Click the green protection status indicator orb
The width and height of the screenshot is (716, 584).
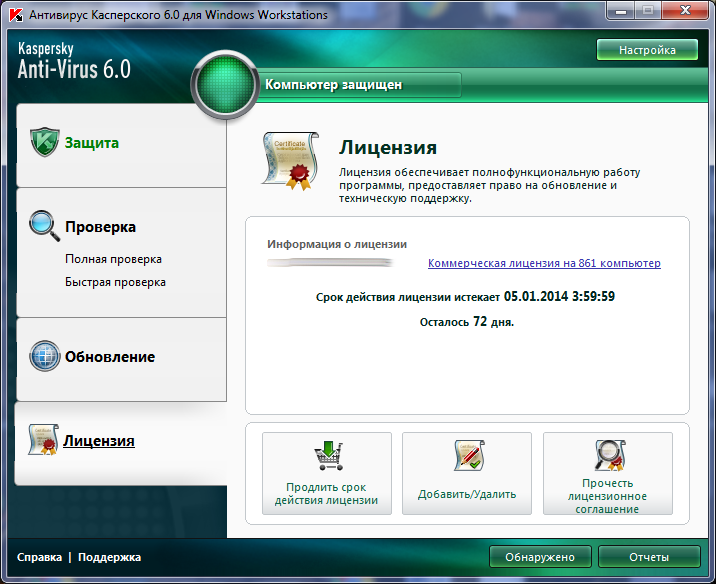click(x=225, y=85)
